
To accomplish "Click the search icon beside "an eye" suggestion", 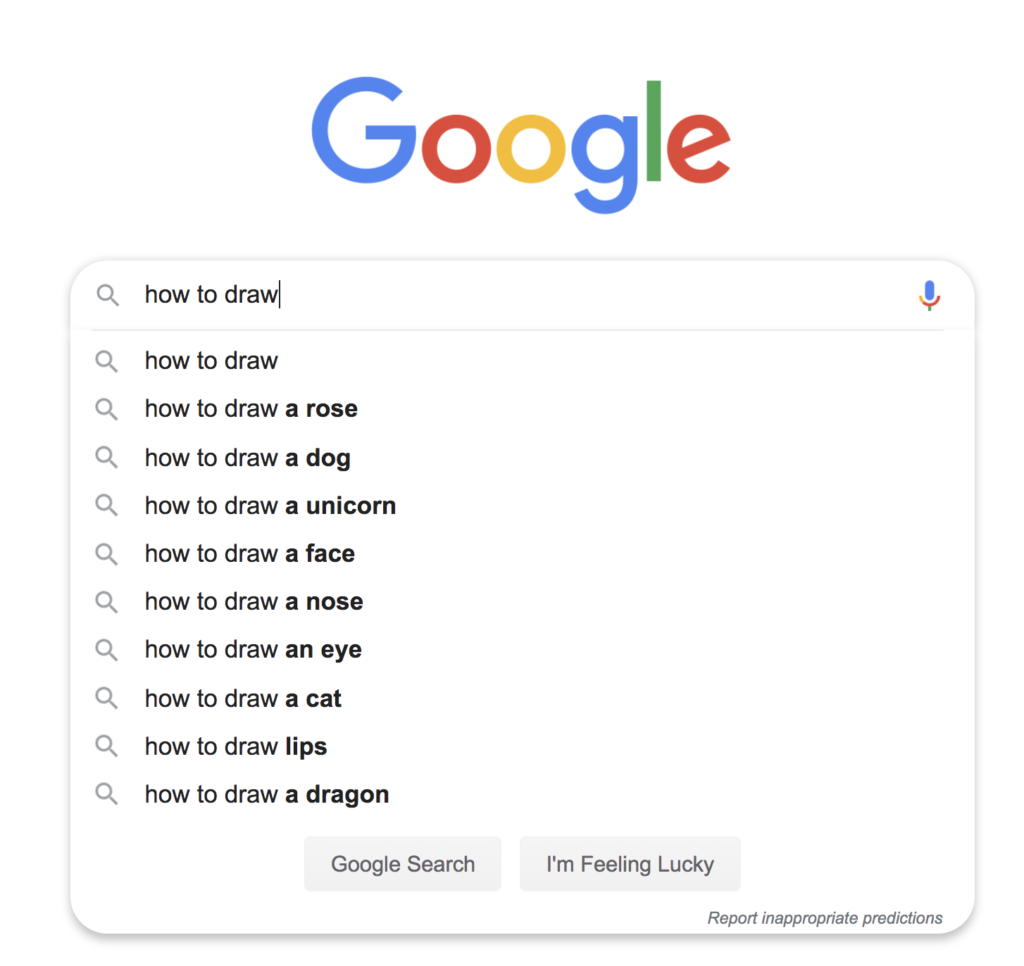I will (107, 650).
